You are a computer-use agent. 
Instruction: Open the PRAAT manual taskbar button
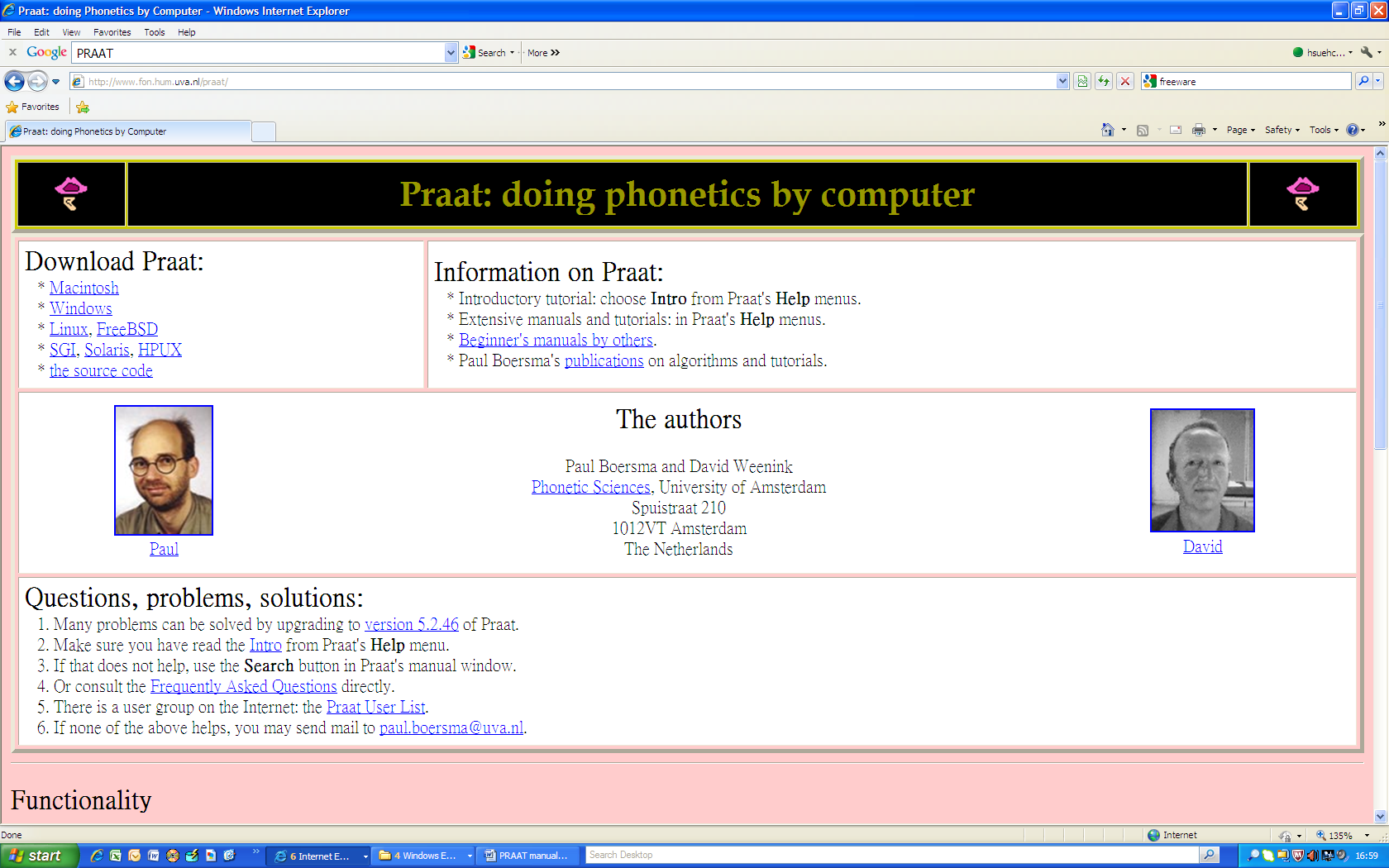coord(527,856)
